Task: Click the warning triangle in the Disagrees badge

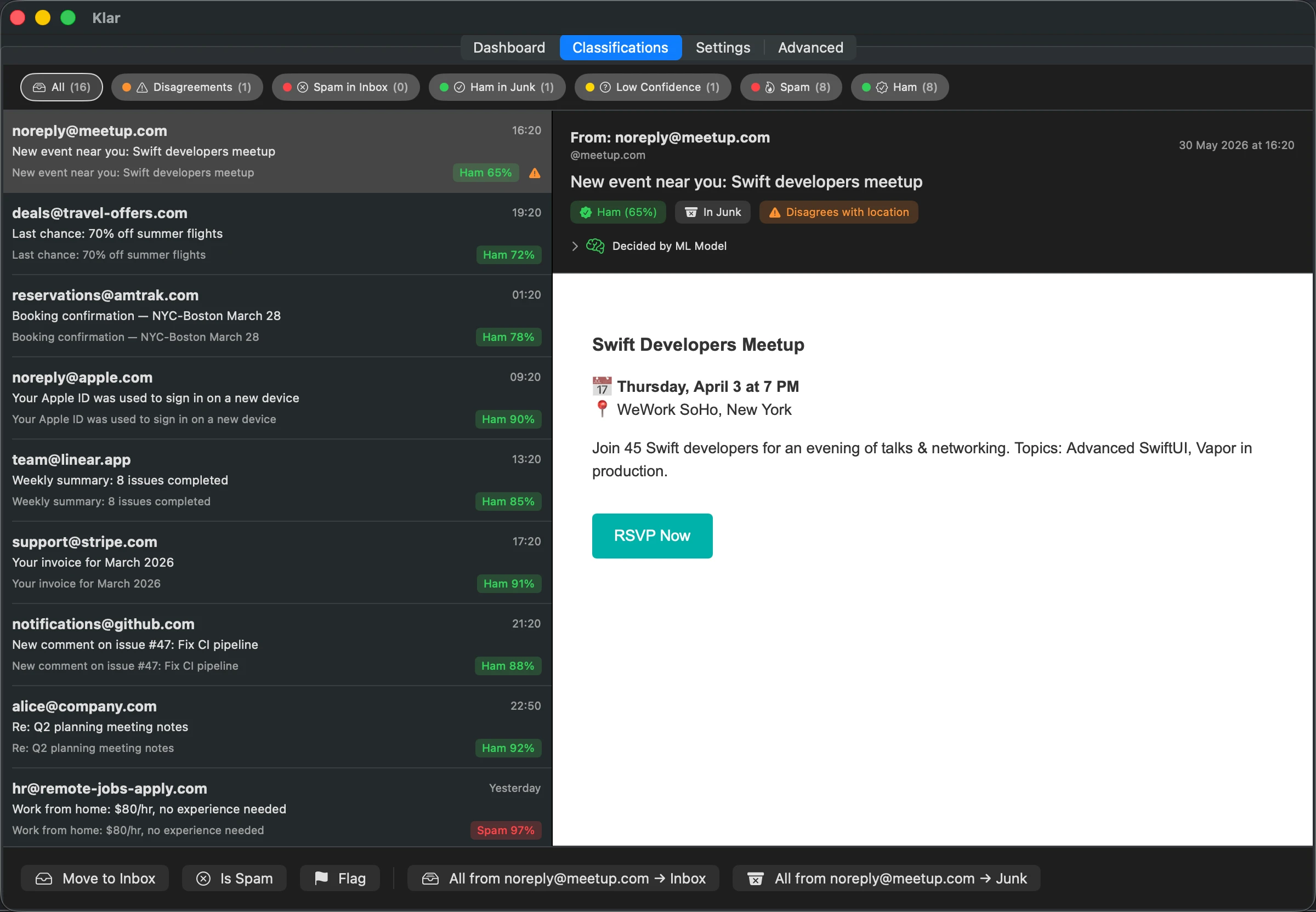Action: (775, 213)
